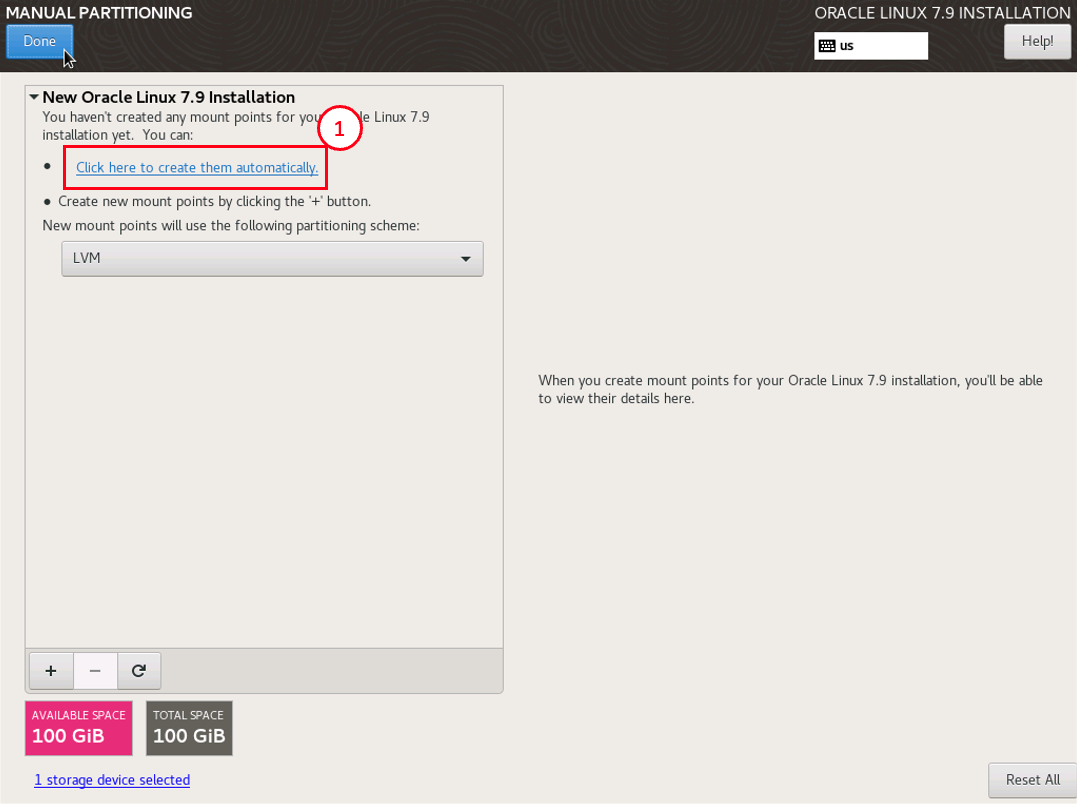Collapse the New Oracle Linux 7.9 Installation section
The width and height of the screenshot is (1077, 804).
point(34,97)
